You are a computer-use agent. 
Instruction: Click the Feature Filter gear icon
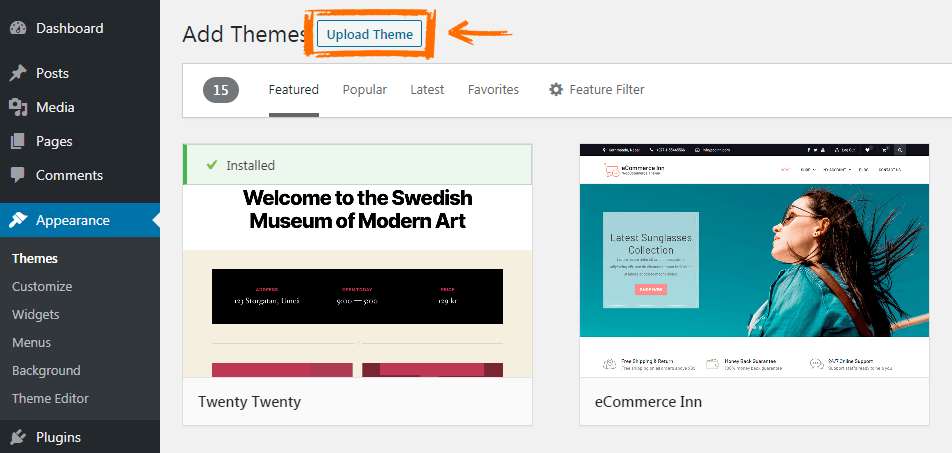coord(556,90)
